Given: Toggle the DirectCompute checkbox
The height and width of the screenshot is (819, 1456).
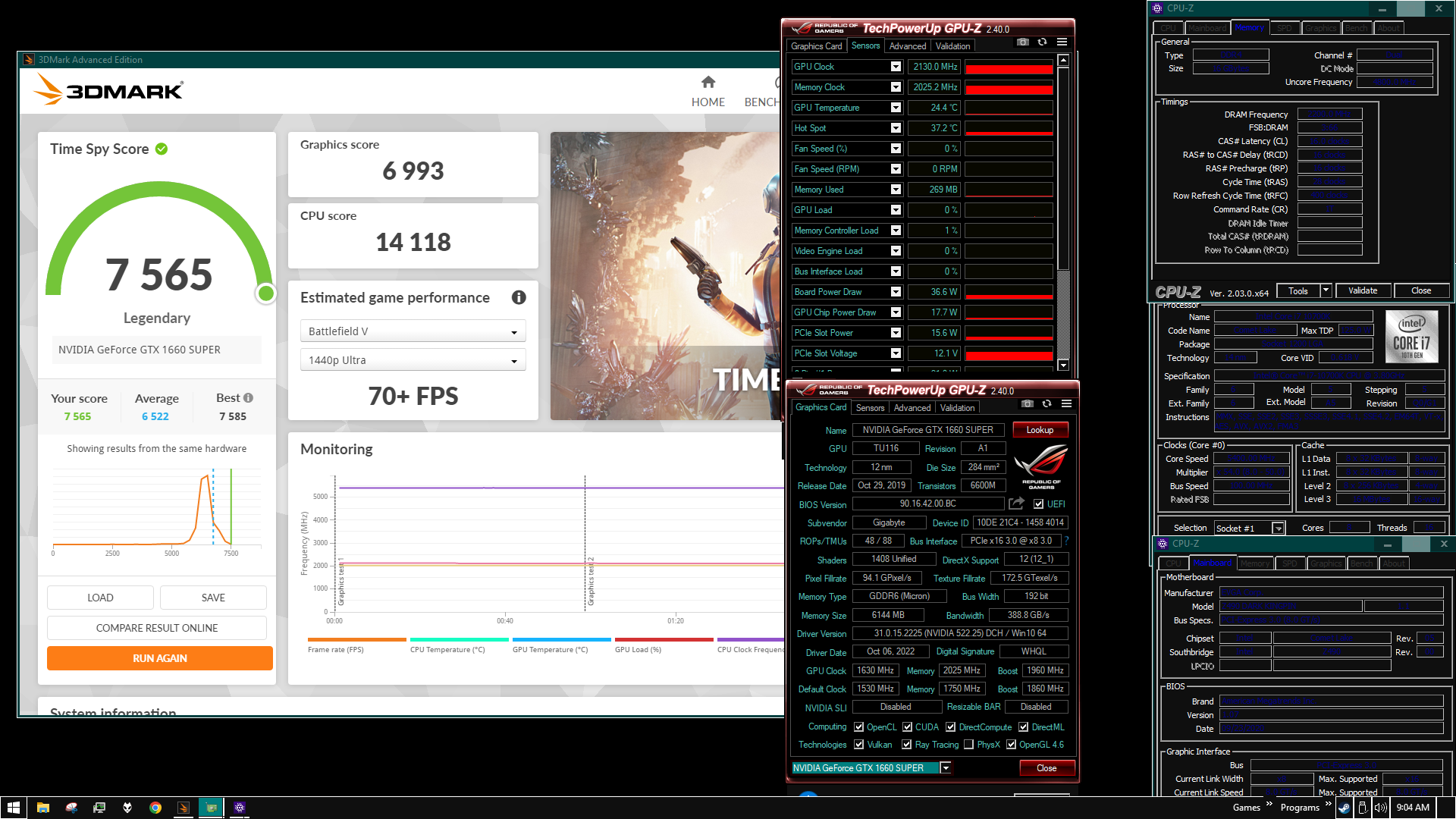Looking at the screenshot, I should (x=950, y=727).
